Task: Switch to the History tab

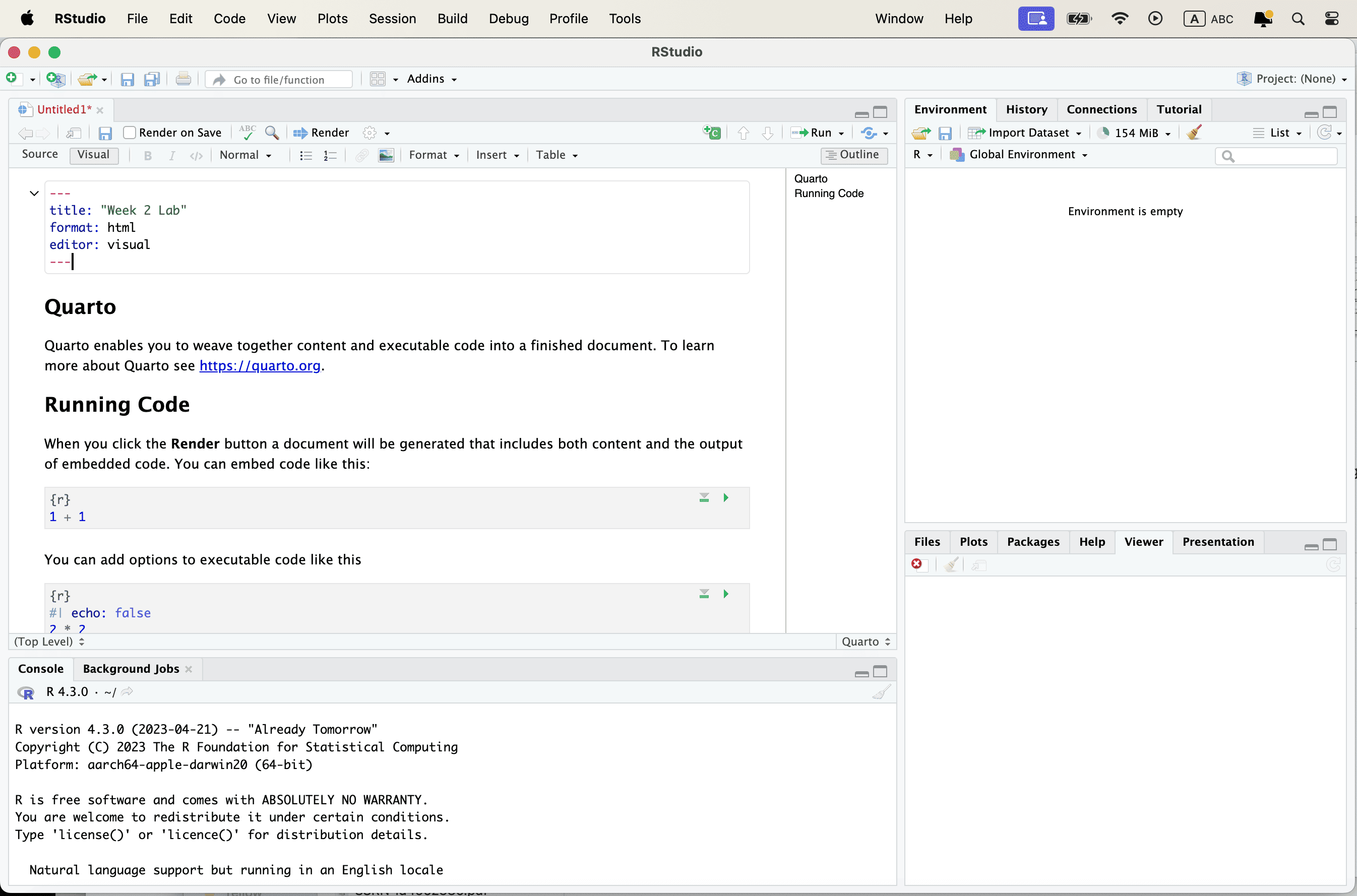Action: coord(1026,109)
